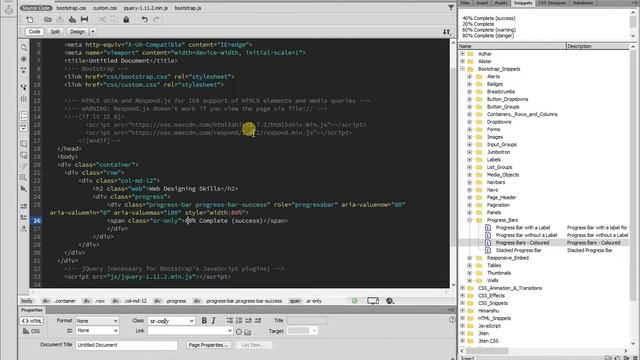The image size is (640, 360).
Task: Switch to the Files panel tab
Action: [x=465, y=3]
